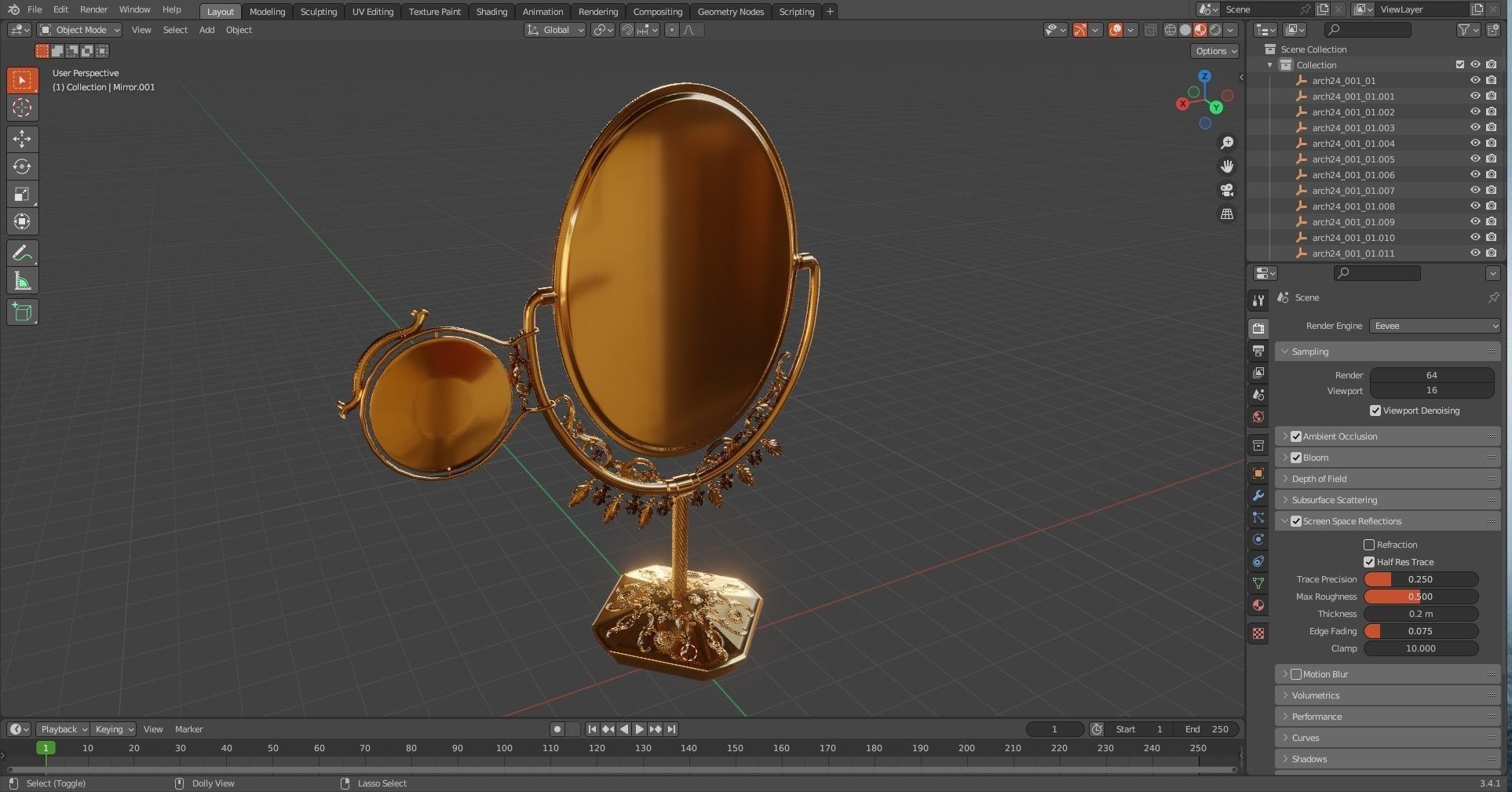Open the File menu

pos(35,9)
